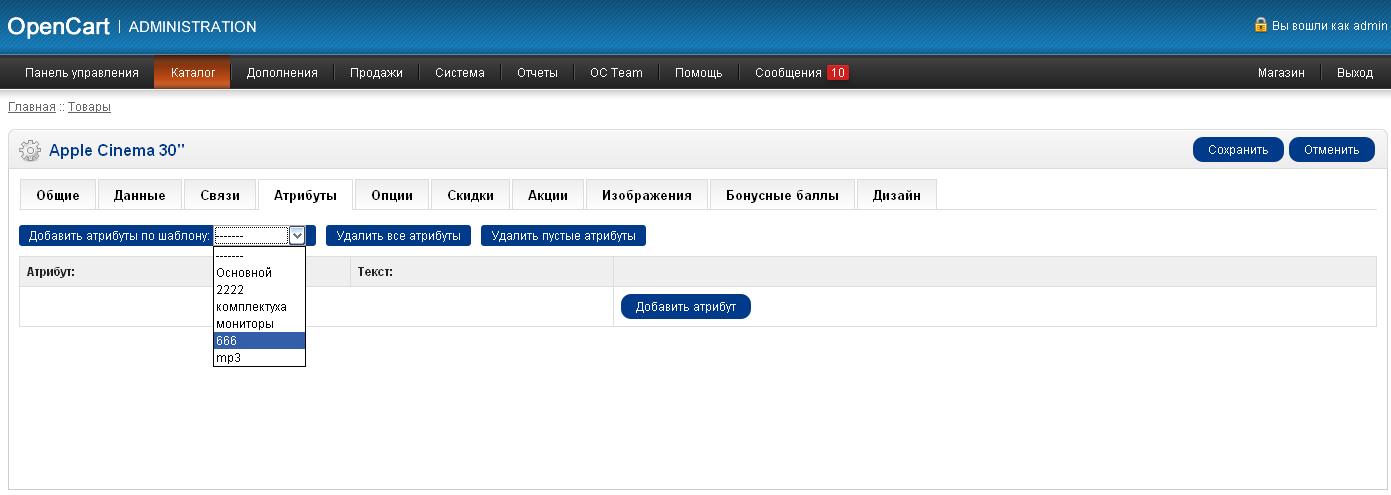Go to Магазин storefront link
Viewport: 1391px width, 495px height.
1281,73
